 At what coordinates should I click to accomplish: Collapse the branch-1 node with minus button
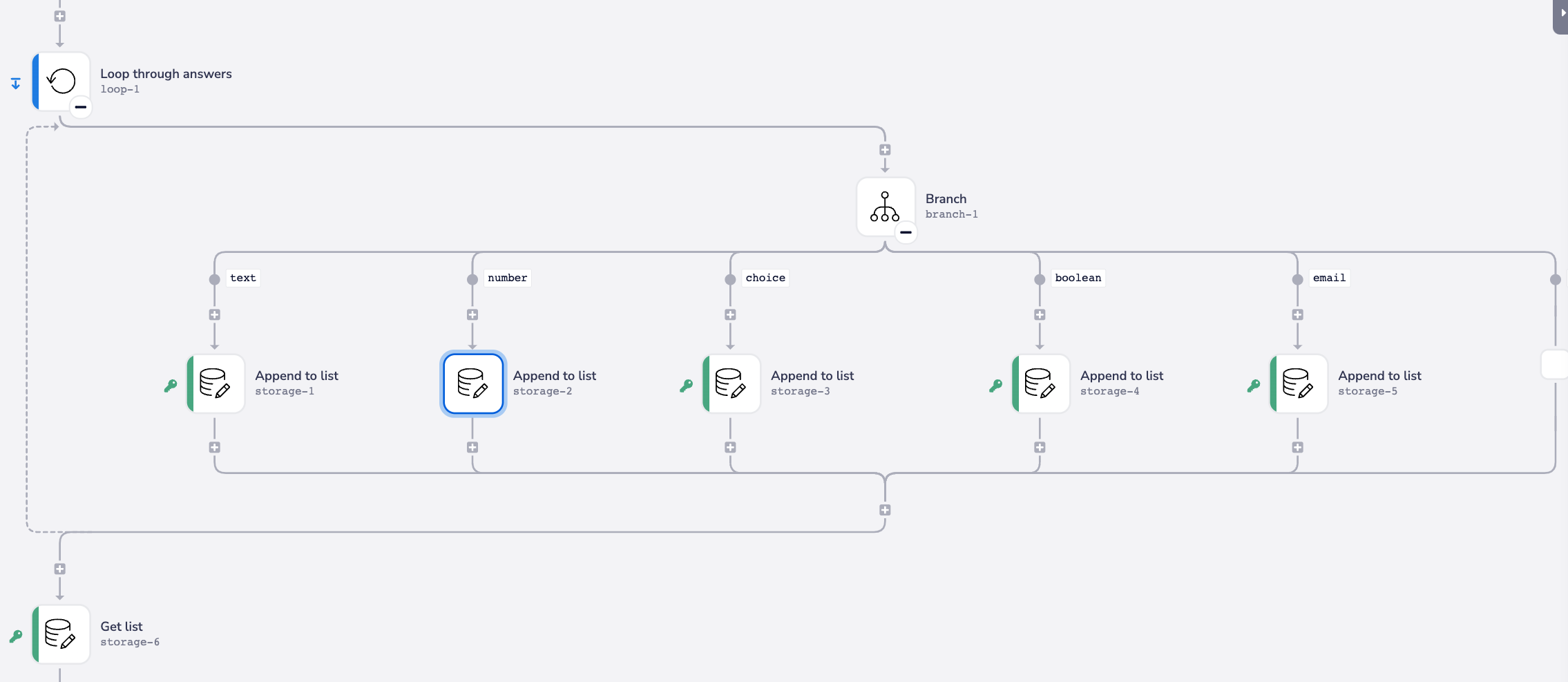[x=905, y=232]
